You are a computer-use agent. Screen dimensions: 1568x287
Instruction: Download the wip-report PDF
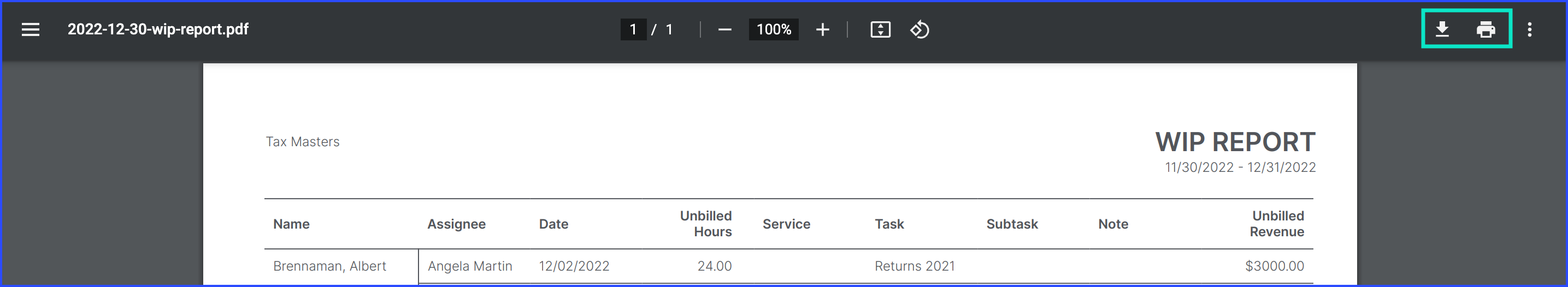click(x=1442, y=29)
